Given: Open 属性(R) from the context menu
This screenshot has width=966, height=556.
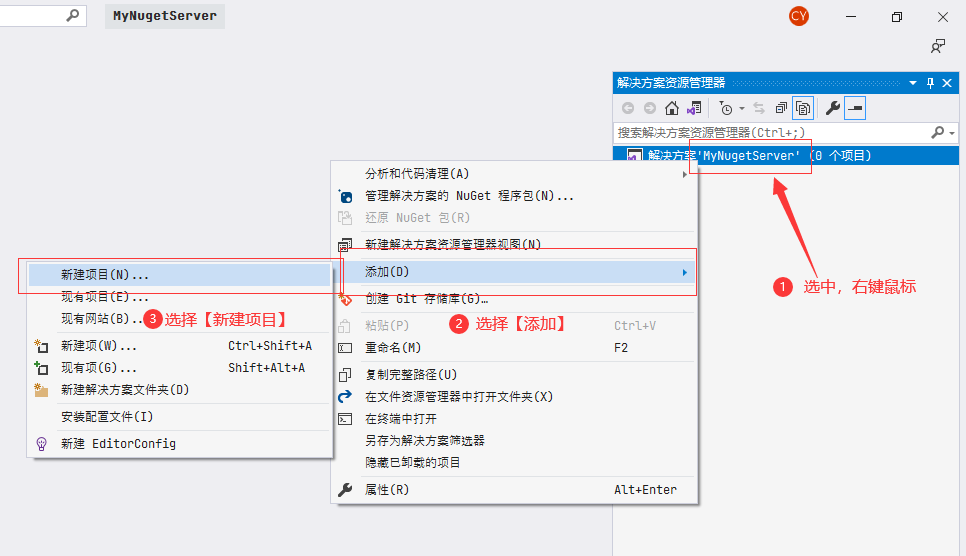Looking at the screenshot, I should [513, 490].
